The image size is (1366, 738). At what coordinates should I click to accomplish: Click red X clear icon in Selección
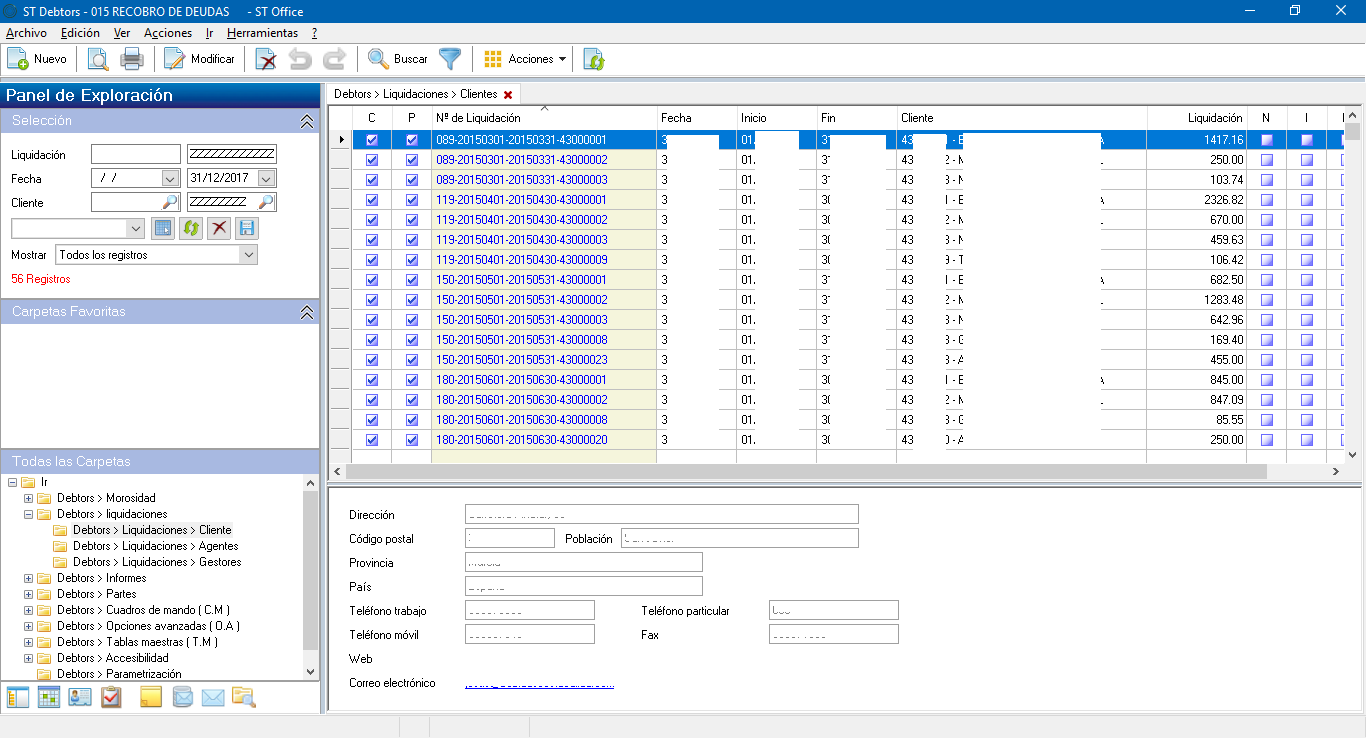pos(218,228)
